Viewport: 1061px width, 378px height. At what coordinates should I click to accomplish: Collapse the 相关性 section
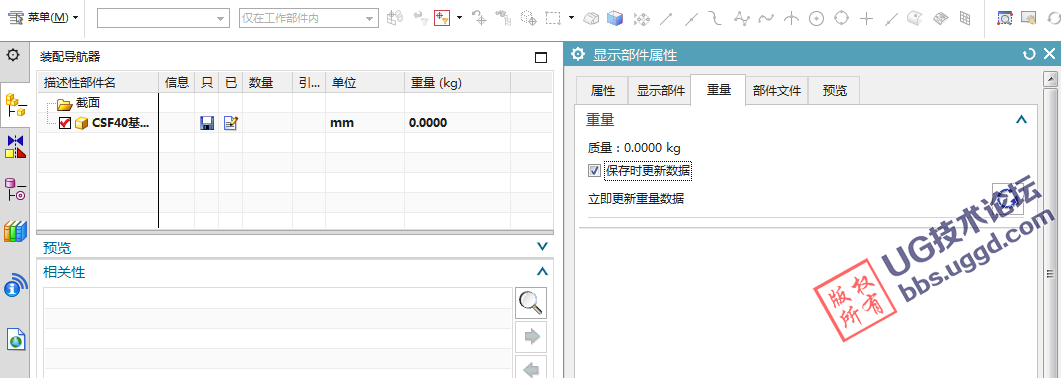point(541,271)
